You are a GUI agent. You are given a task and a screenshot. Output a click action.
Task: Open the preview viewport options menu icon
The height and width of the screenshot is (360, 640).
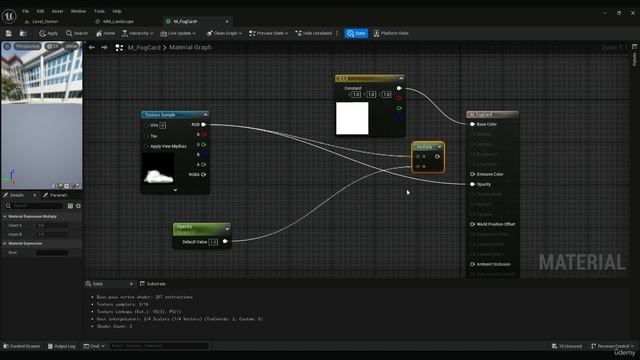7,47
